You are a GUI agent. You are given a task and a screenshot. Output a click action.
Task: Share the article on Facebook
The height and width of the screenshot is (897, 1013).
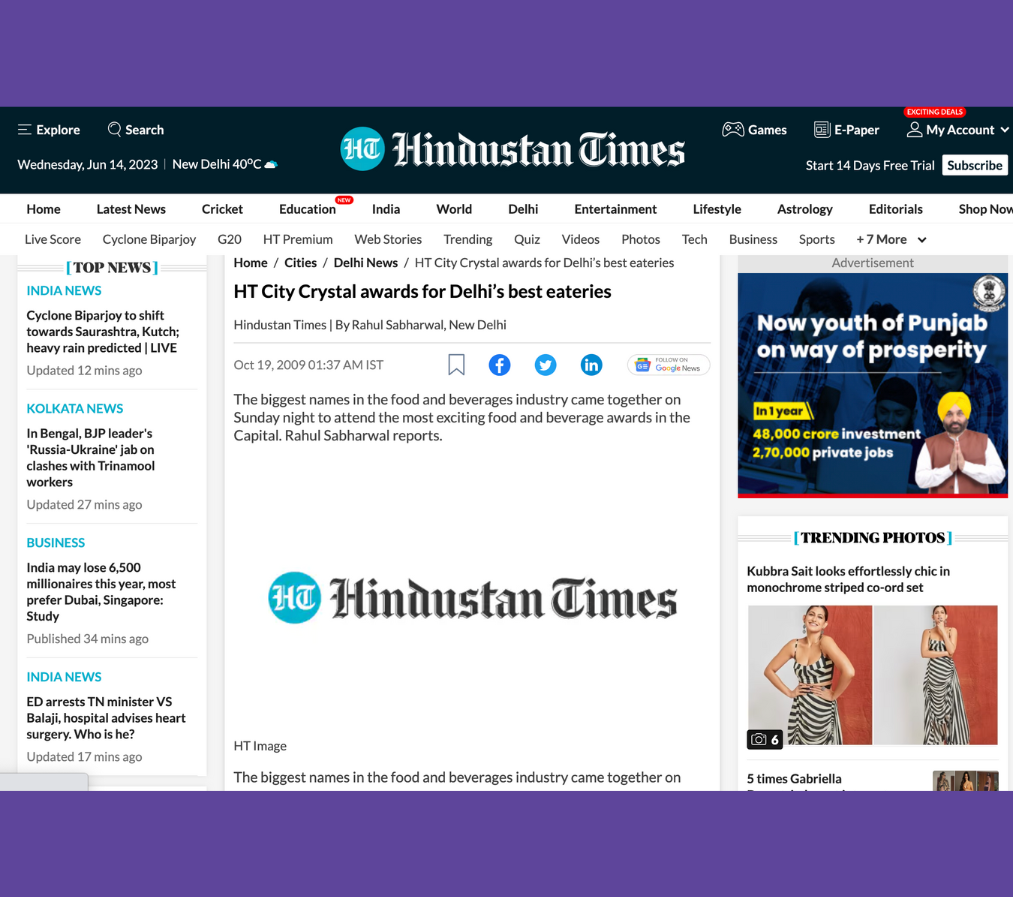(x=499, y=365)
